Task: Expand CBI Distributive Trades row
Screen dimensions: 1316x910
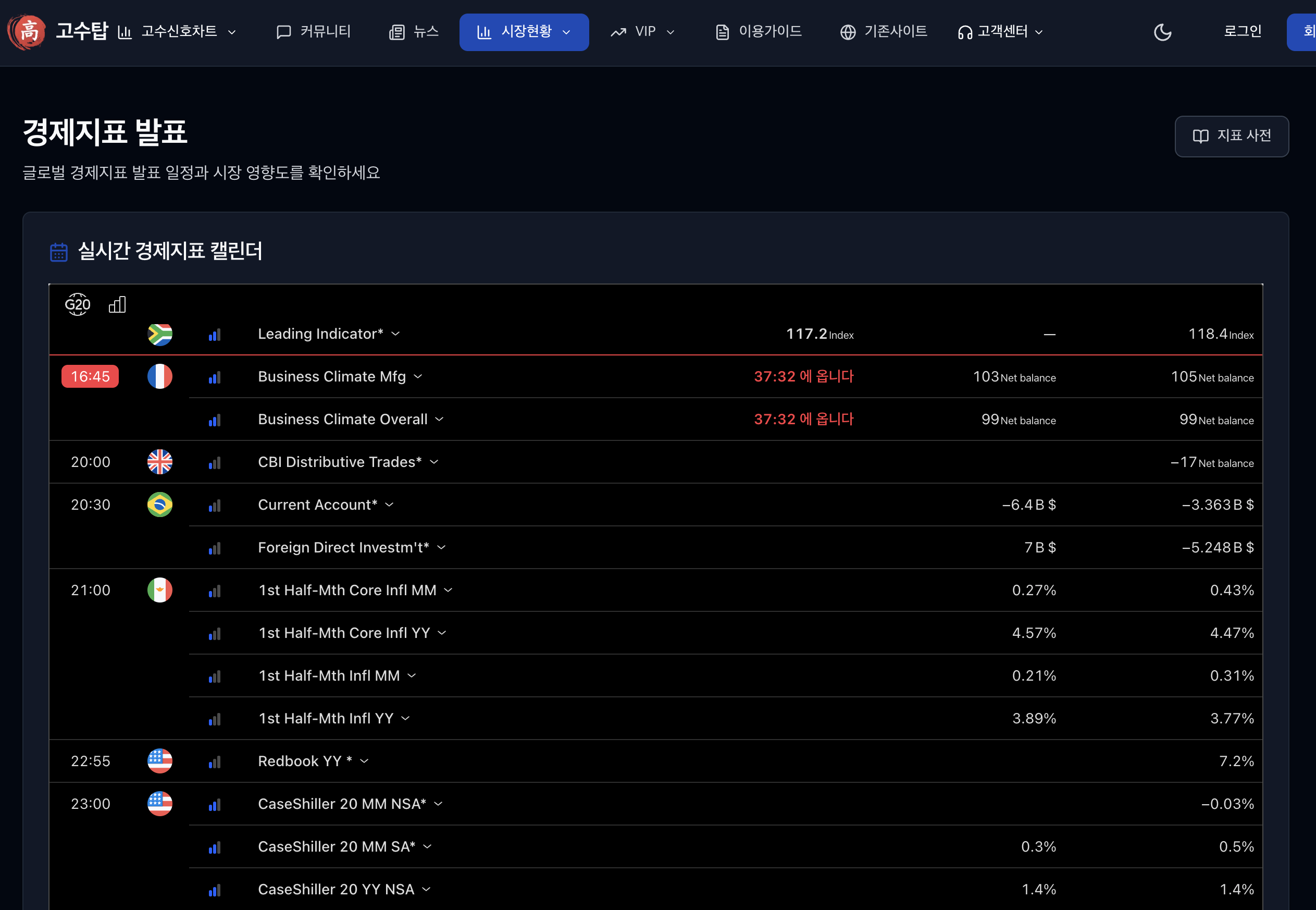Action: pos(434,462)
